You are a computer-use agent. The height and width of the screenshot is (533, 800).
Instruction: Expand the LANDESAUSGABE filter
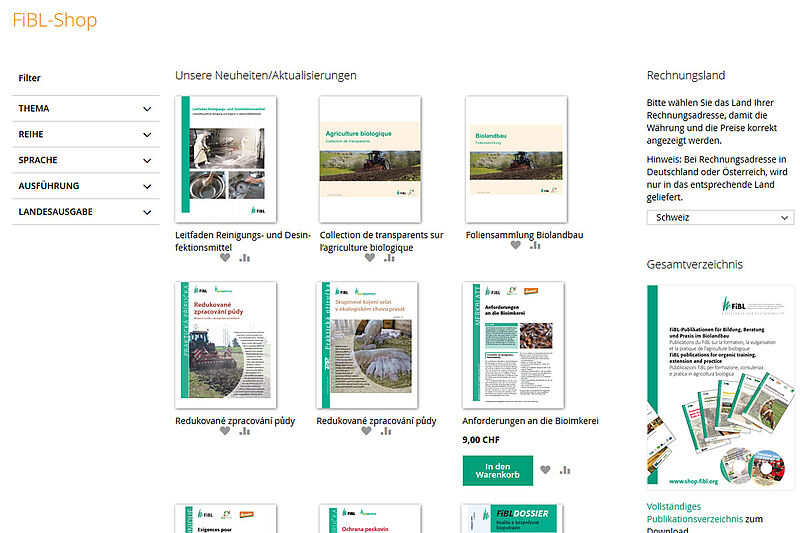[86, 212]
